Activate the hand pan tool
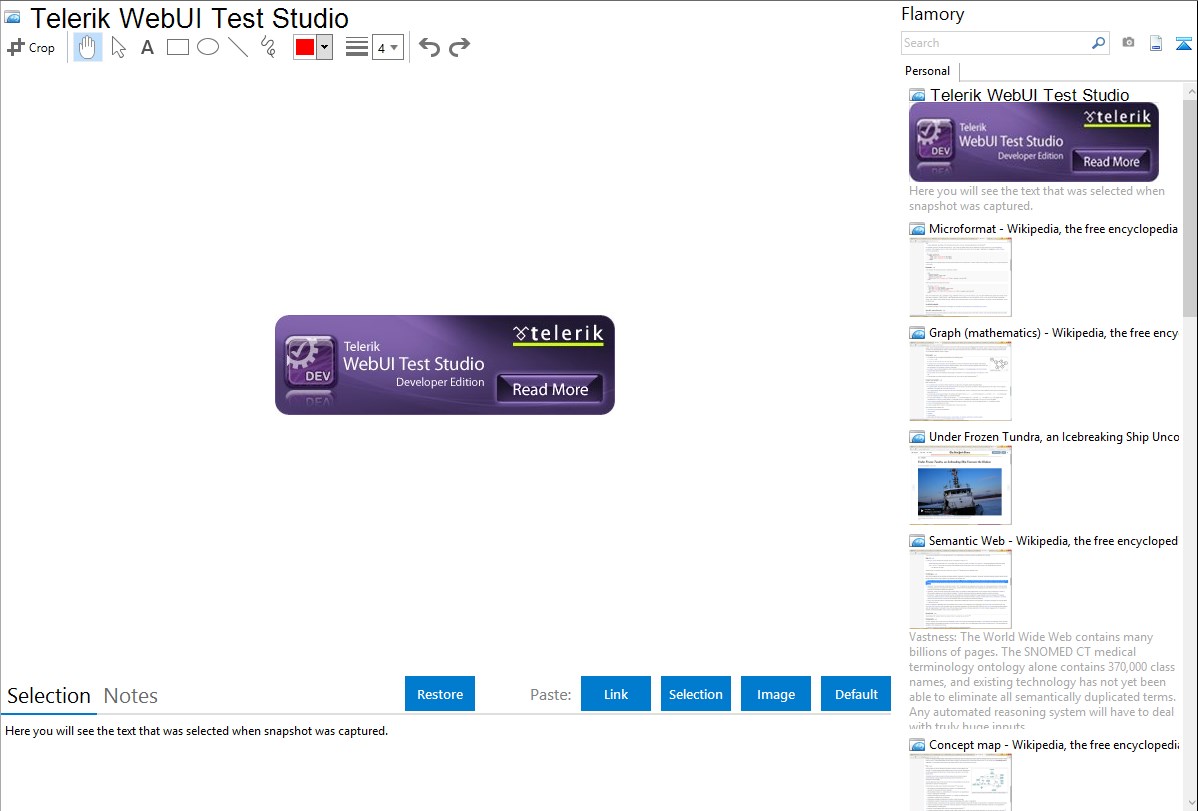 [x=87, y=47]
